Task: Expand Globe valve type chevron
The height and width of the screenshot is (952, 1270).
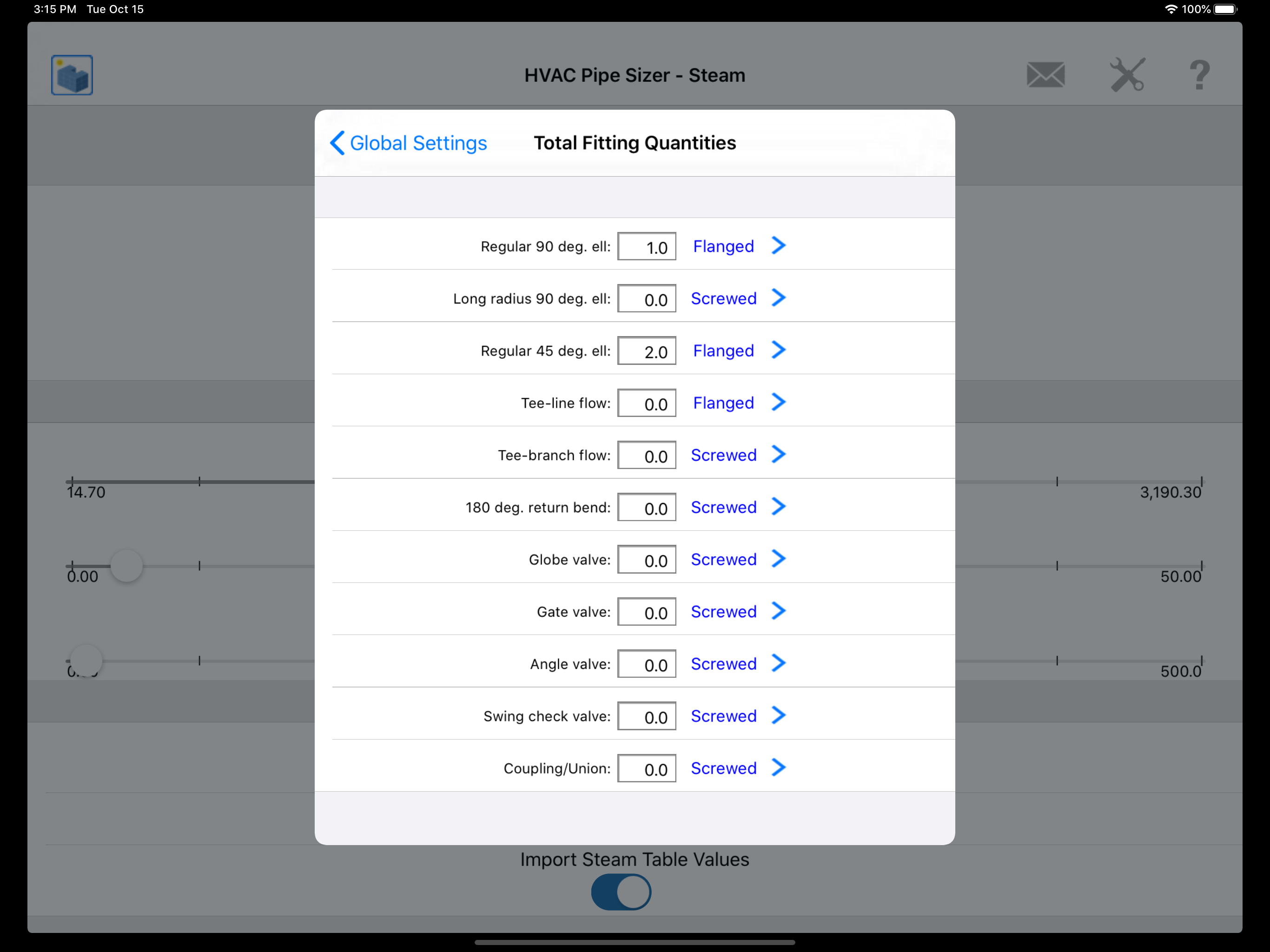Action: tap(778, 559)
